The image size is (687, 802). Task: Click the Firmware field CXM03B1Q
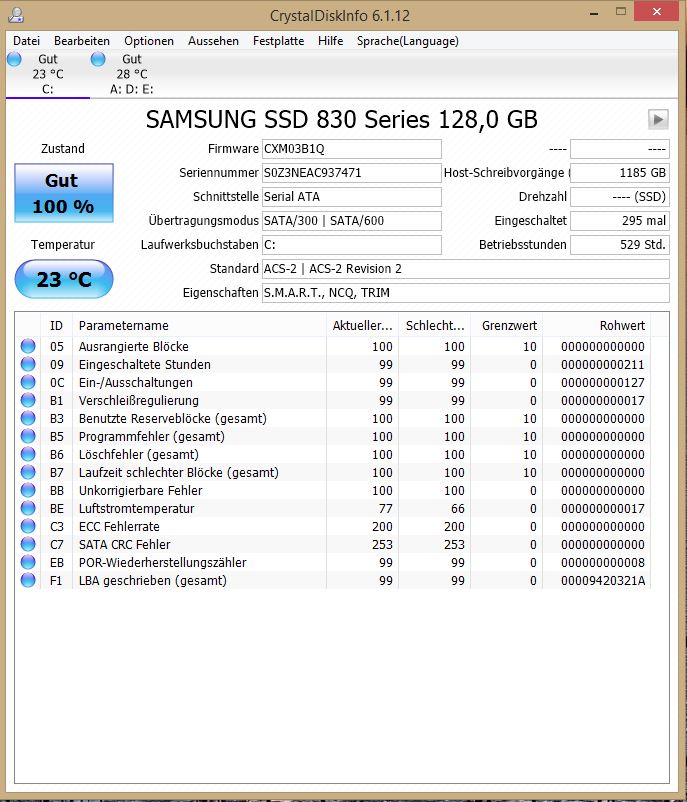351,149
